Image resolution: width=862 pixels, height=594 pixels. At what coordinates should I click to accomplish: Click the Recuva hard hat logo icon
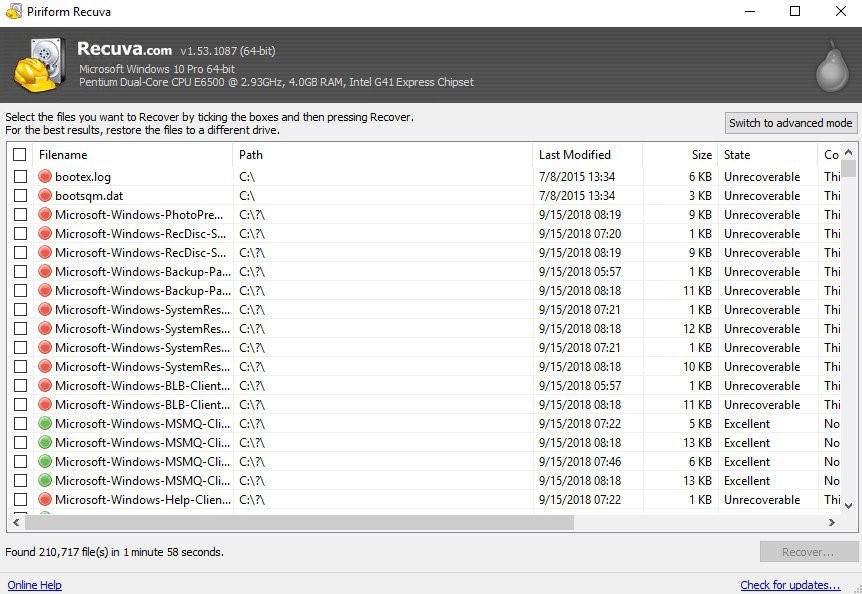click(40, 65)
